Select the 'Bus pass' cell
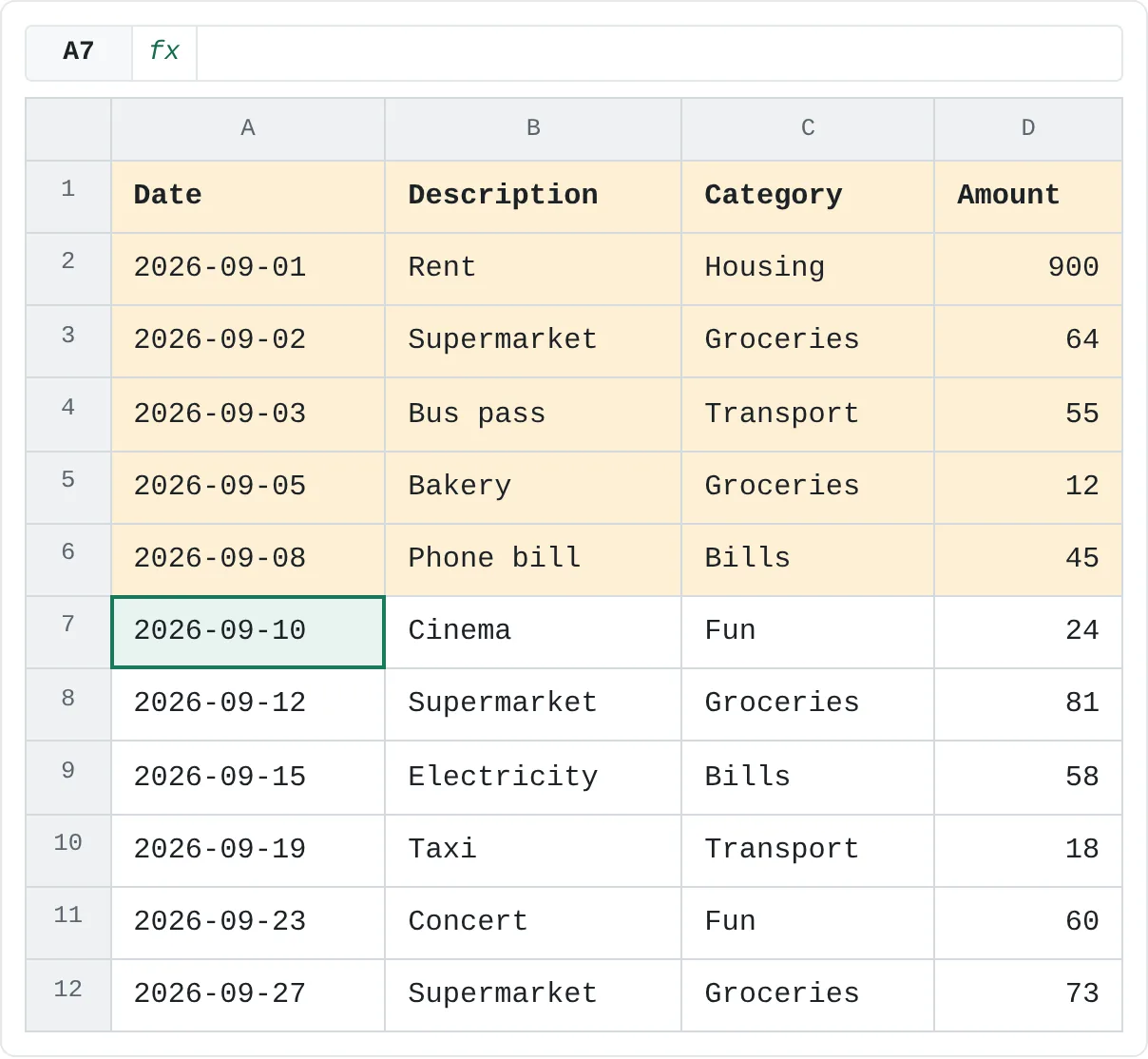Image resolution: width=1148 pixels, height=1059 pixels. (533, 414)
